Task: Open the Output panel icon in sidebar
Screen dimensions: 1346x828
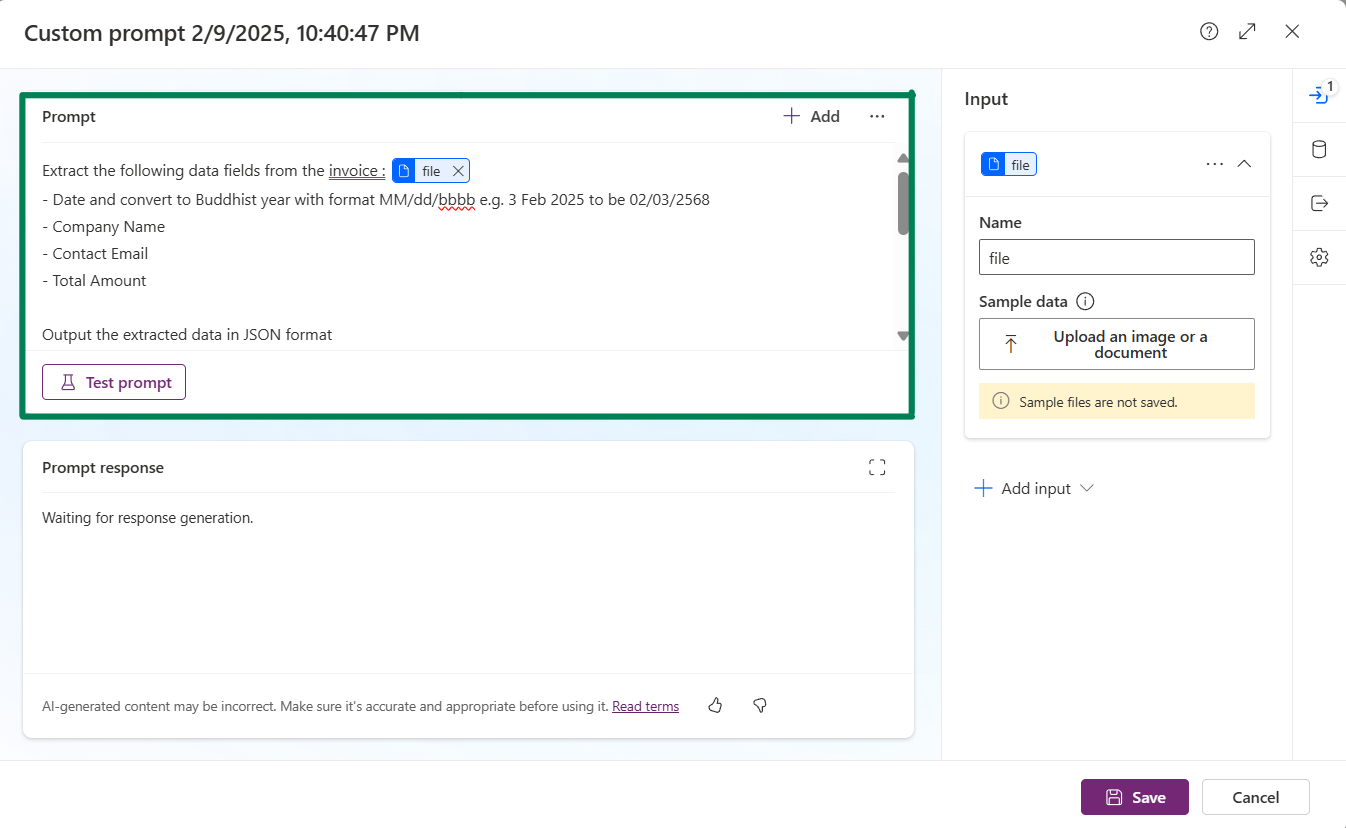Action: coord(1319,204)
